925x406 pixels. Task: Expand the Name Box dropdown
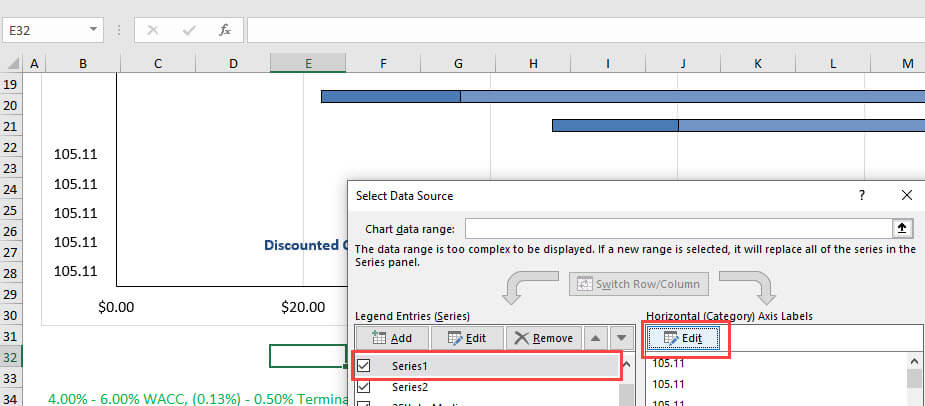pos(94,30)
